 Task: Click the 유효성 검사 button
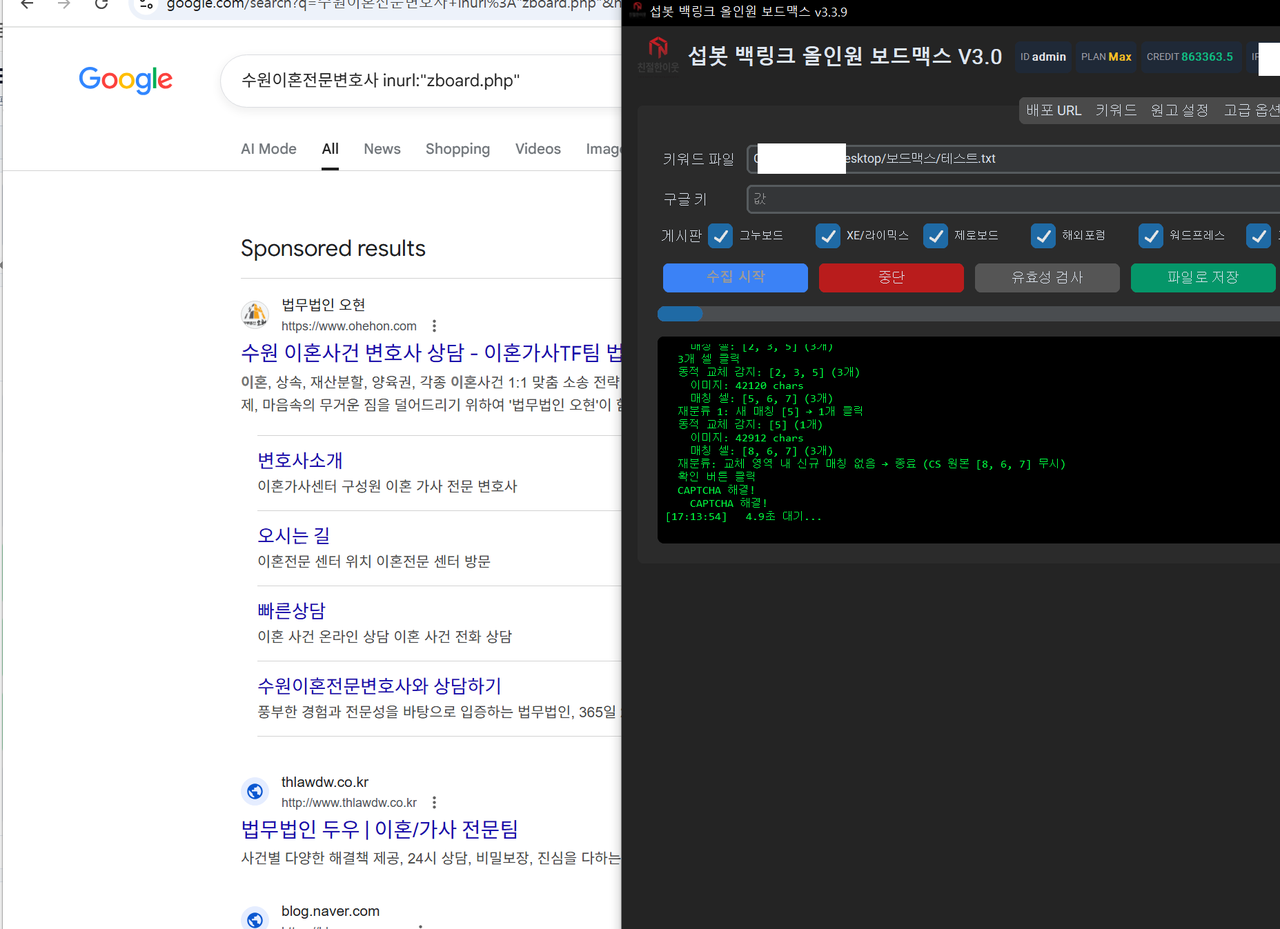[1047, 277]
